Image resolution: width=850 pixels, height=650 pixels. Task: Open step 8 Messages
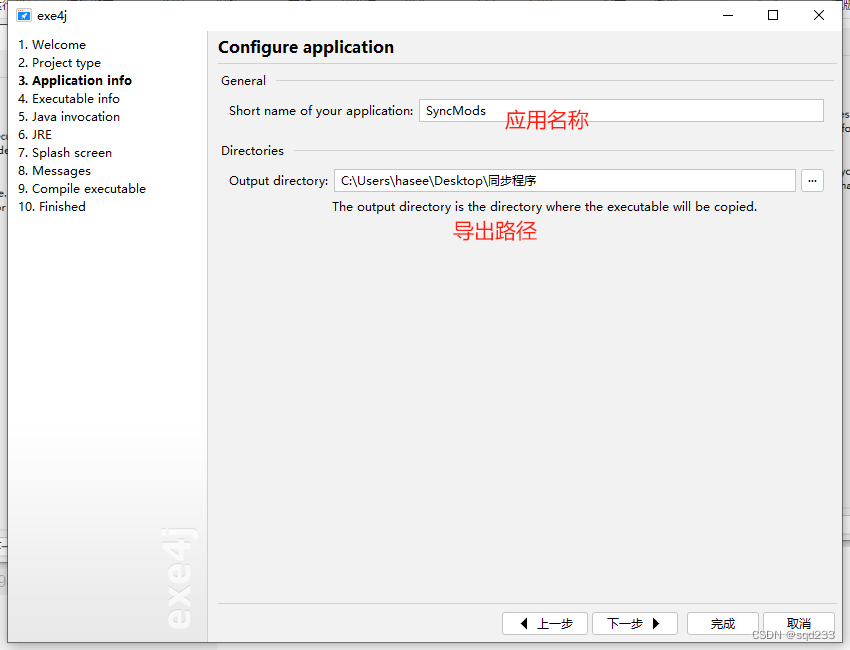(x=54, y=171)
